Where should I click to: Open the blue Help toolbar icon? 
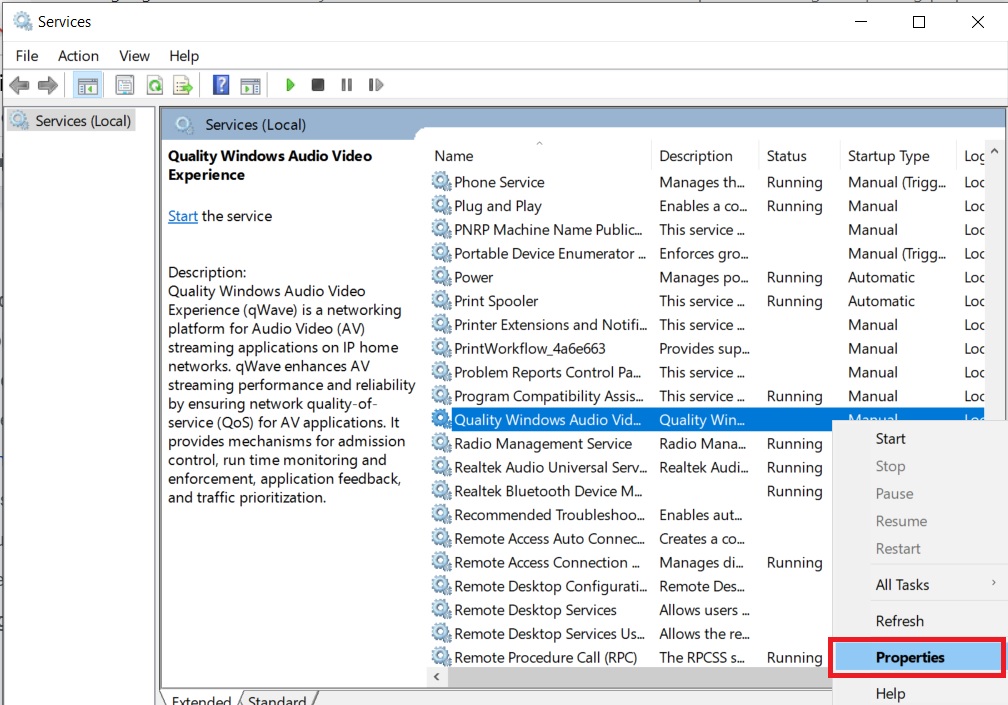pyautogui.click(x=220, y=85)
